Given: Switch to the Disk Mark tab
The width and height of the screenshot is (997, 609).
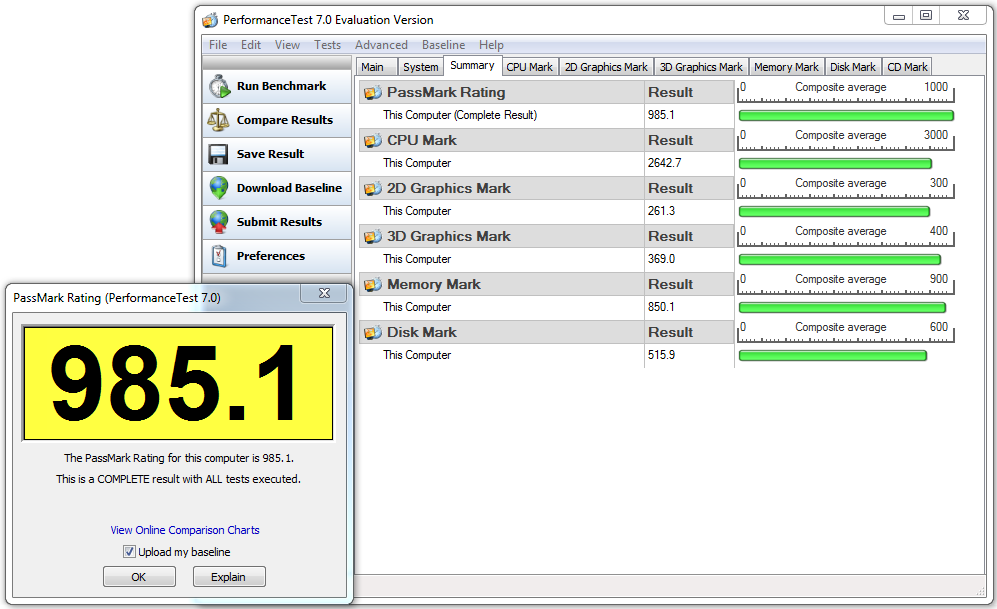Looking at the screenshot, I should coord(853,67).
